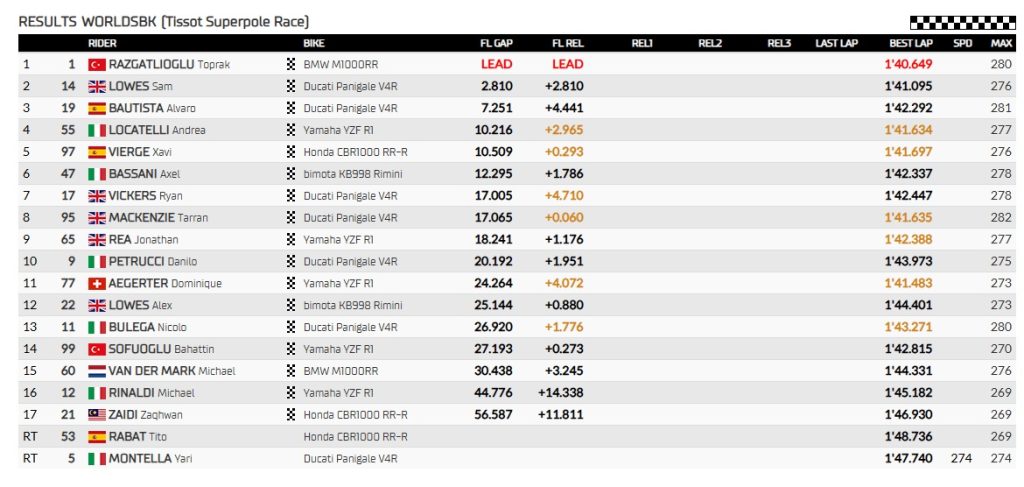Click the Swiss flag next to Aegerter
The height and width of the screenshot is (487, 1024).
point(97,283)
